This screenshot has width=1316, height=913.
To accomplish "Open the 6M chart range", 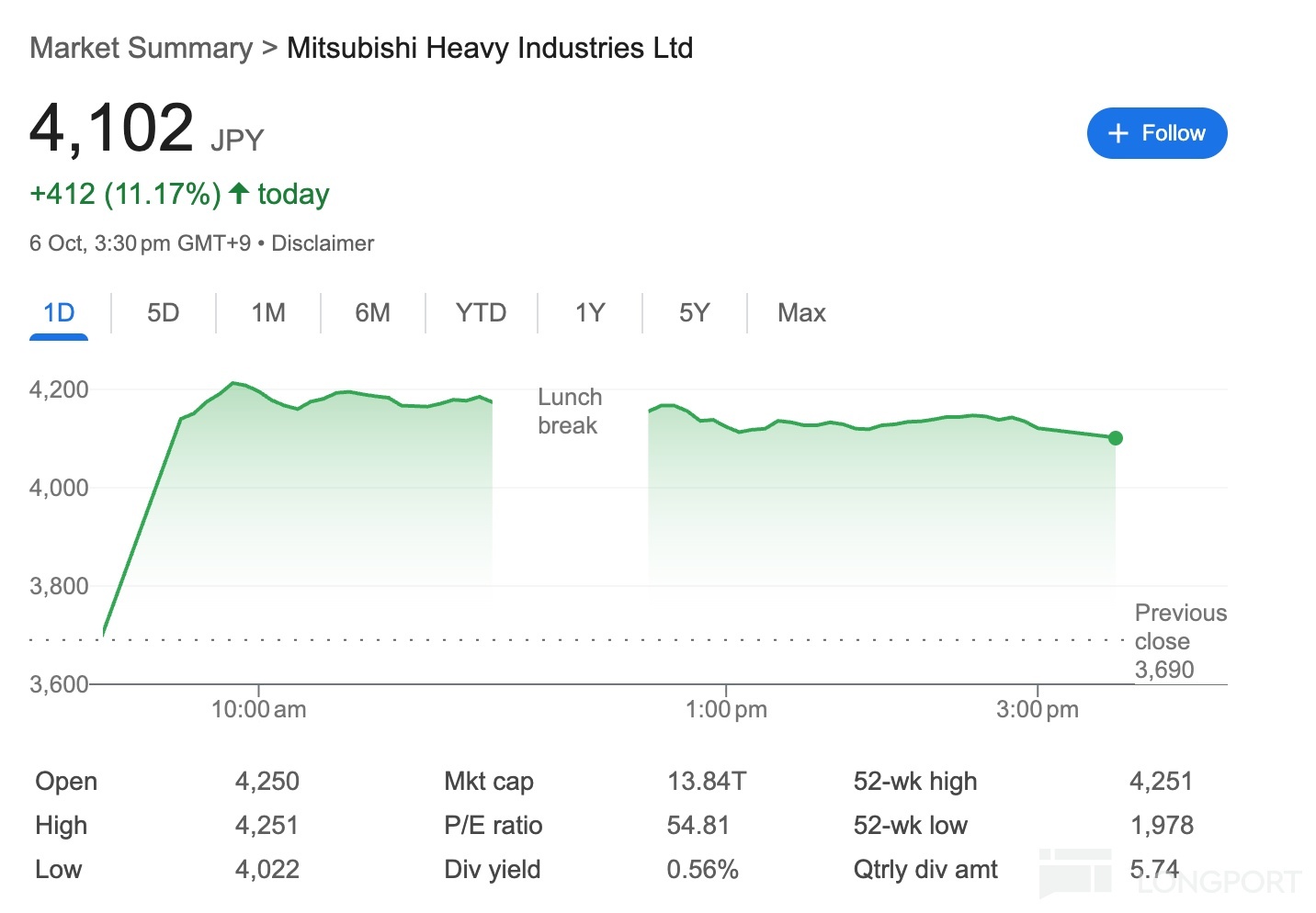I will pos(372,313).
